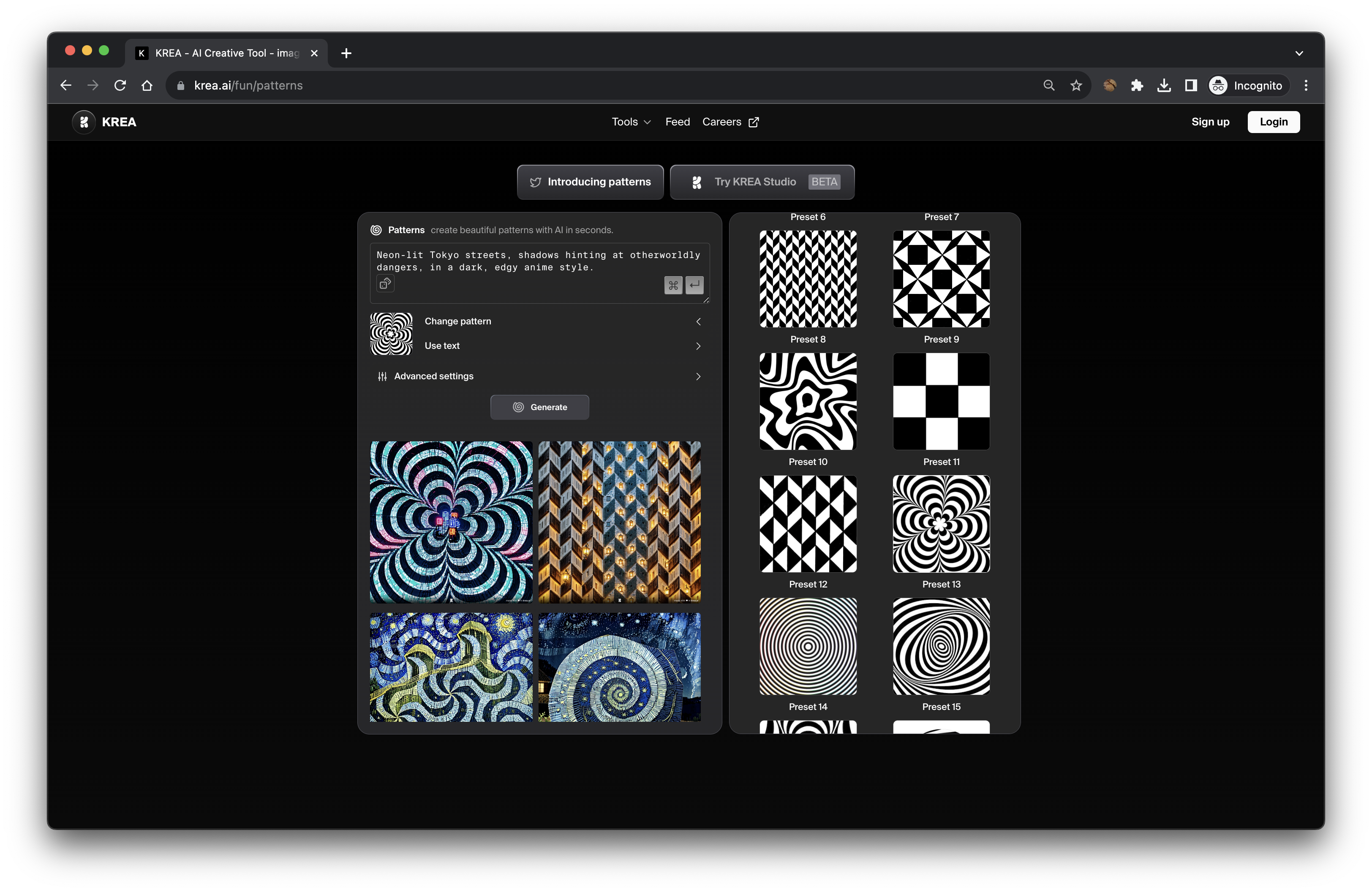Click the Enter key submit icon
The height and width of the screenshot is (892, 1372).
pos(694,285)
